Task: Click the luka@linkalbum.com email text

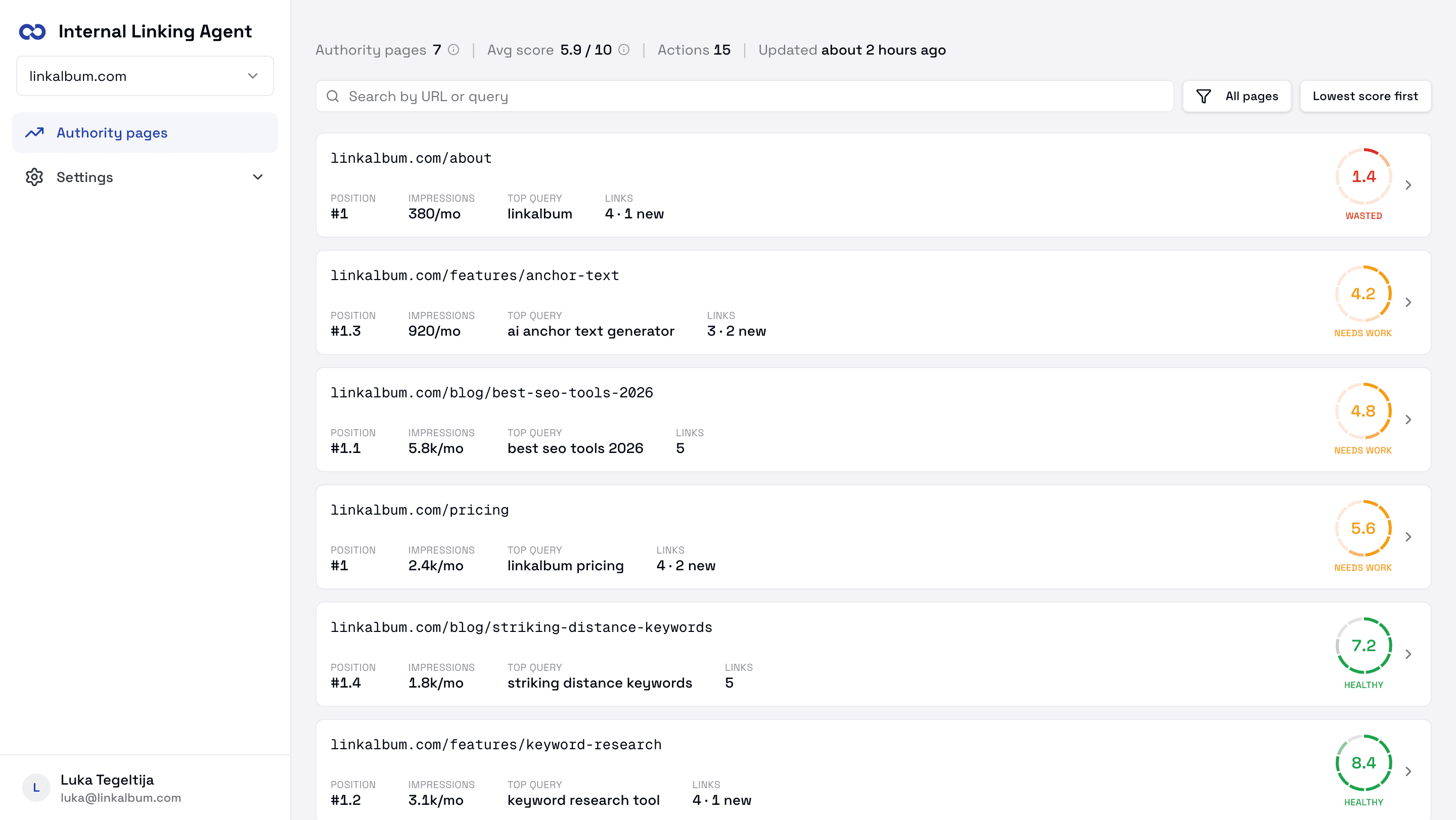Action: [121, 797]
